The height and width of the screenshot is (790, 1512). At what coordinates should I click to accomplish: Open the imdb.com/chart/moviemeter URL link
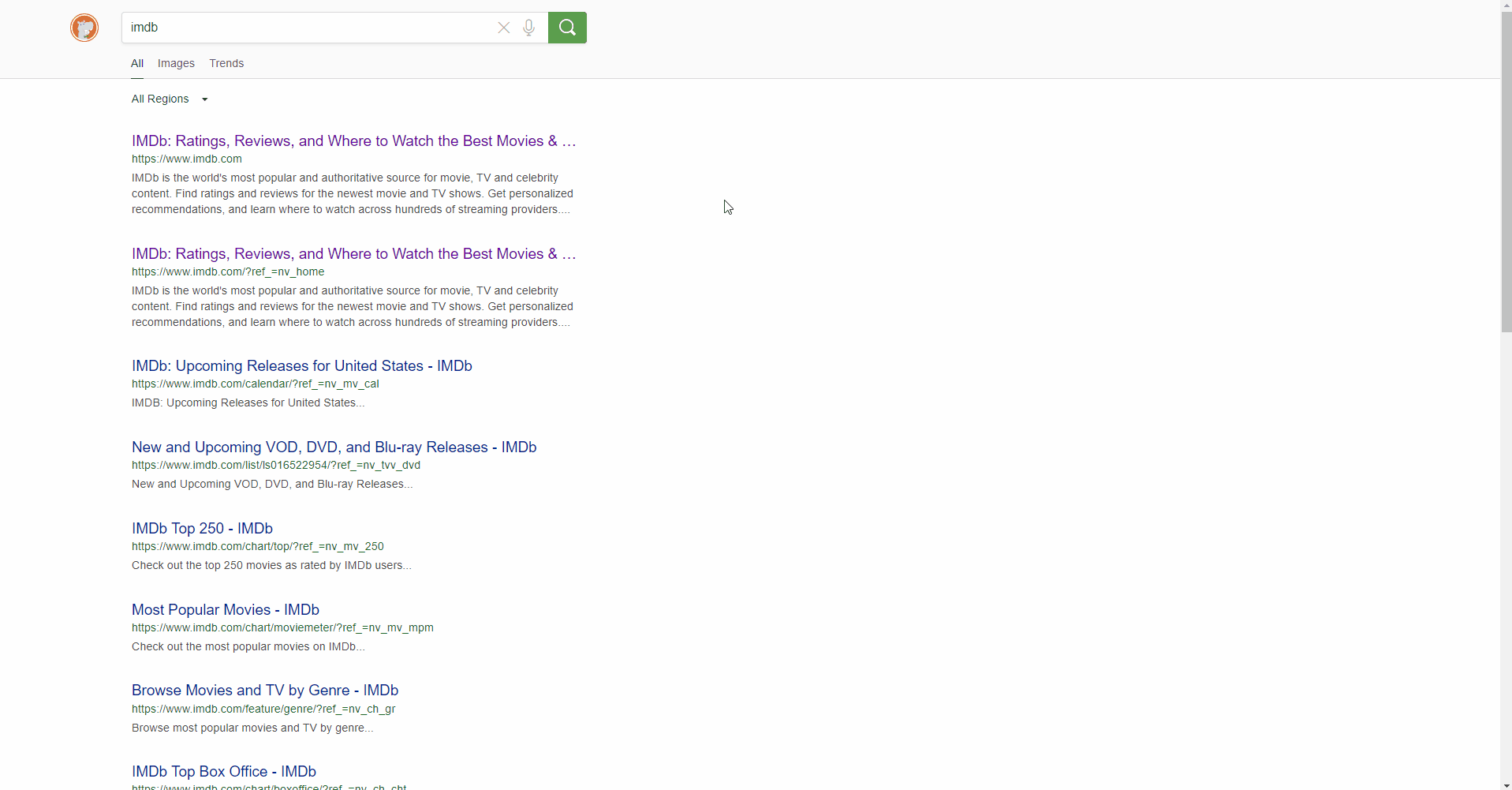click(282, 627)
